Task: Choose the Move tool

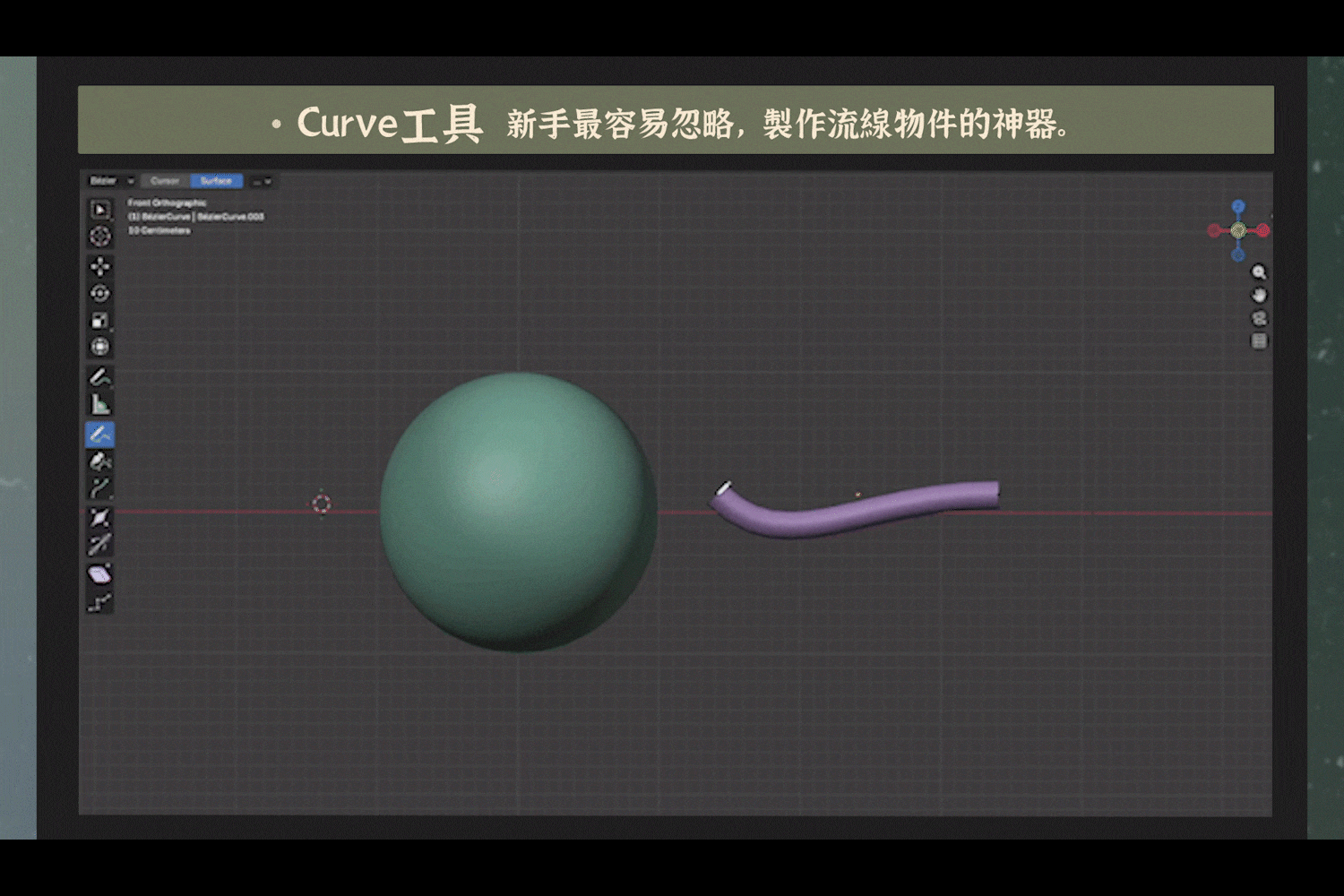Action: [99, 266]
